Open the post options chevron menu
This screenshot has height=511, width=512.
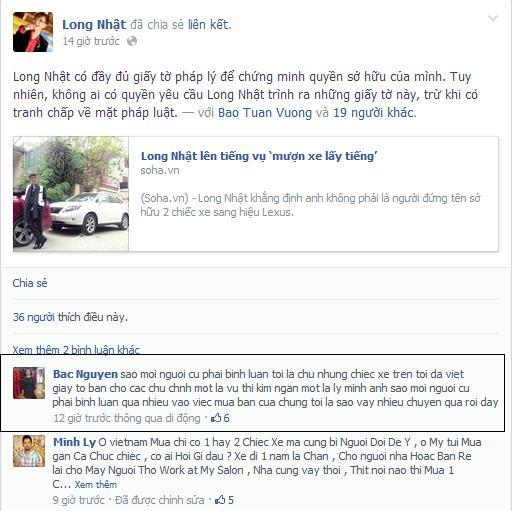click(493, 19)
